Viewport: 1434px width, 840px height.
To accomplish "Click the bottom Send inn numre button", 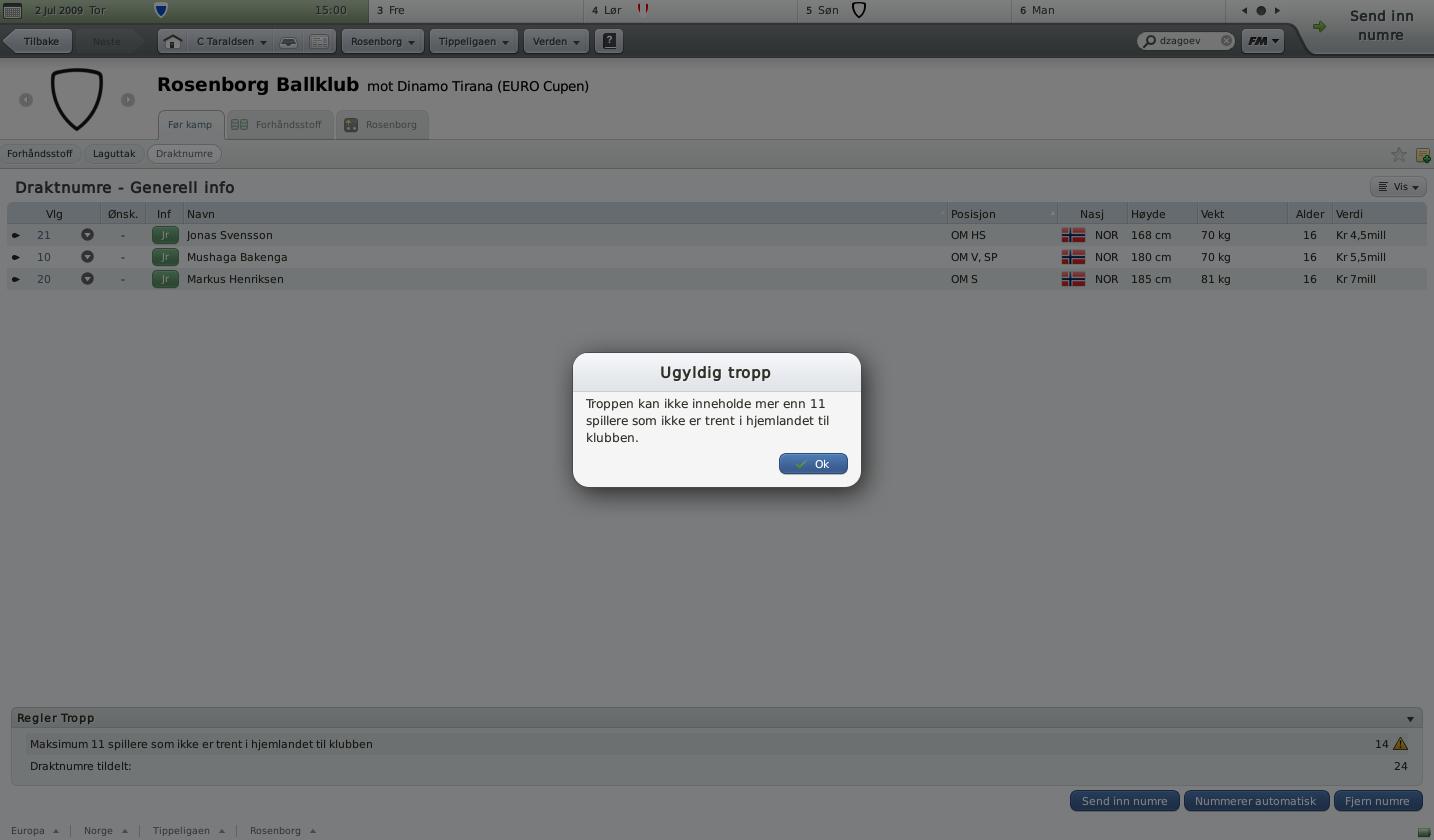I will click(x=1124, y=801).
